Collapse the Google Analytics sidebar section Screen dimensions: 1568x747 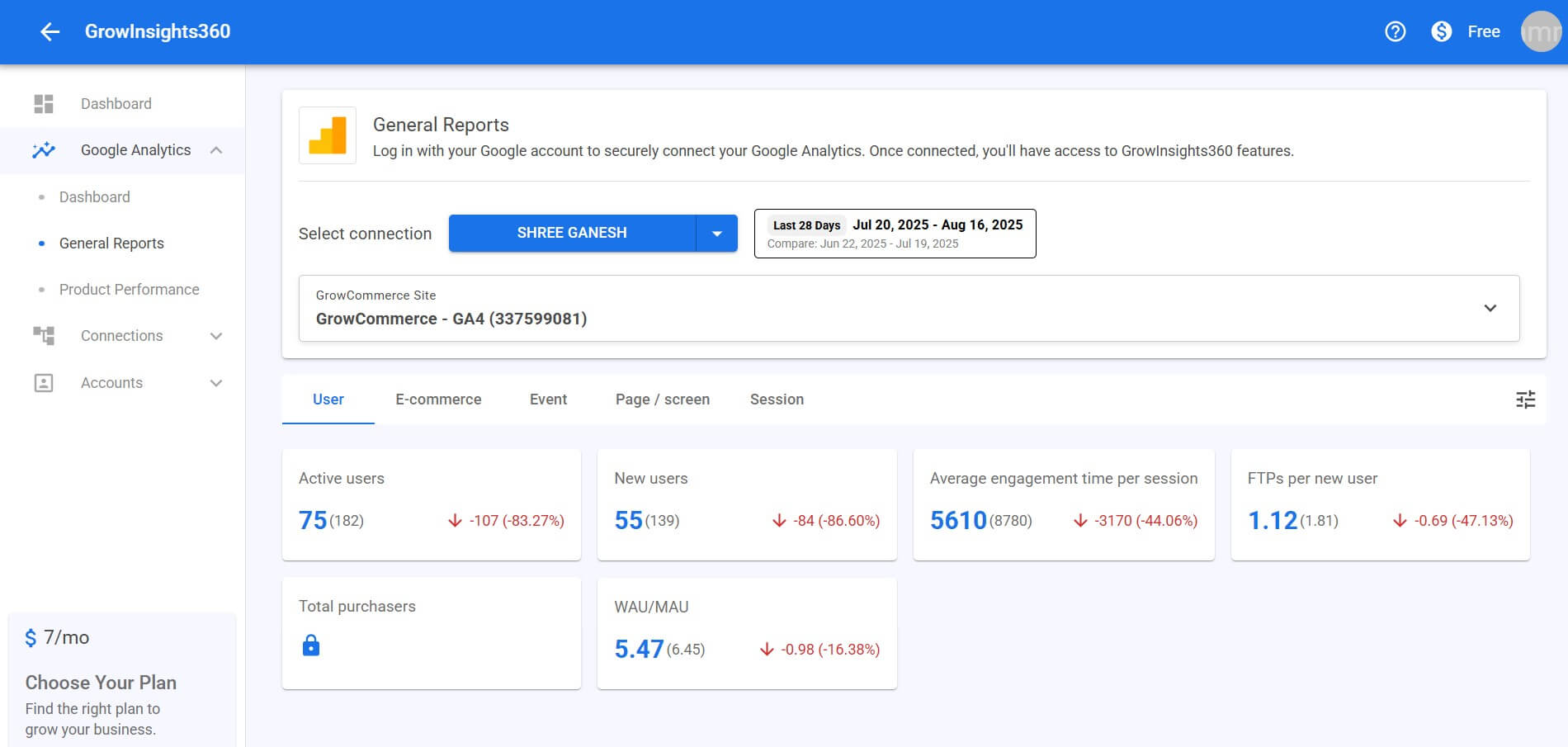[216, 150]
